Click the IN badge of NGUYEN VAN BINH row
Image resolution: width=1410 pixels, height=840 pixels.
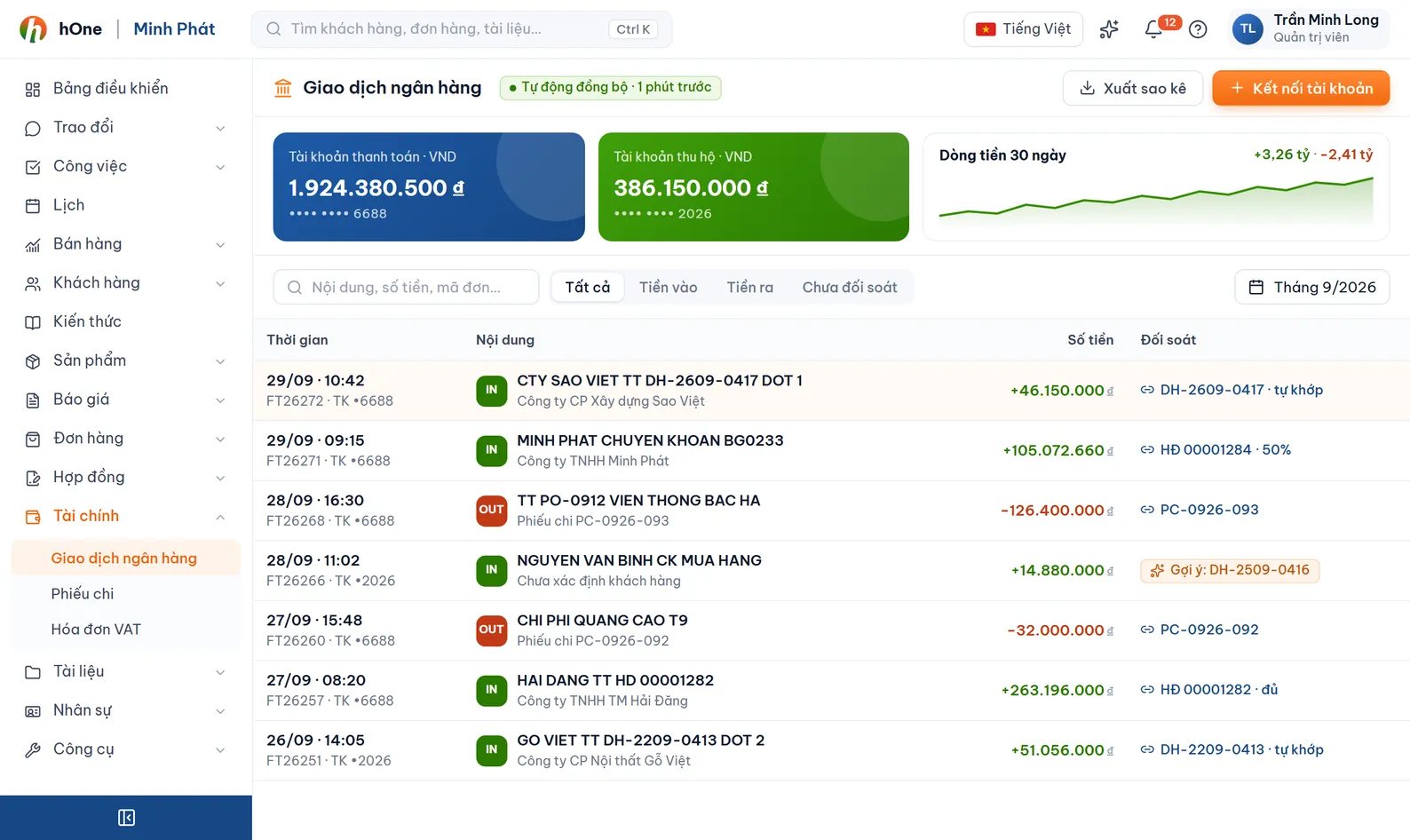(x=492, y=570)
